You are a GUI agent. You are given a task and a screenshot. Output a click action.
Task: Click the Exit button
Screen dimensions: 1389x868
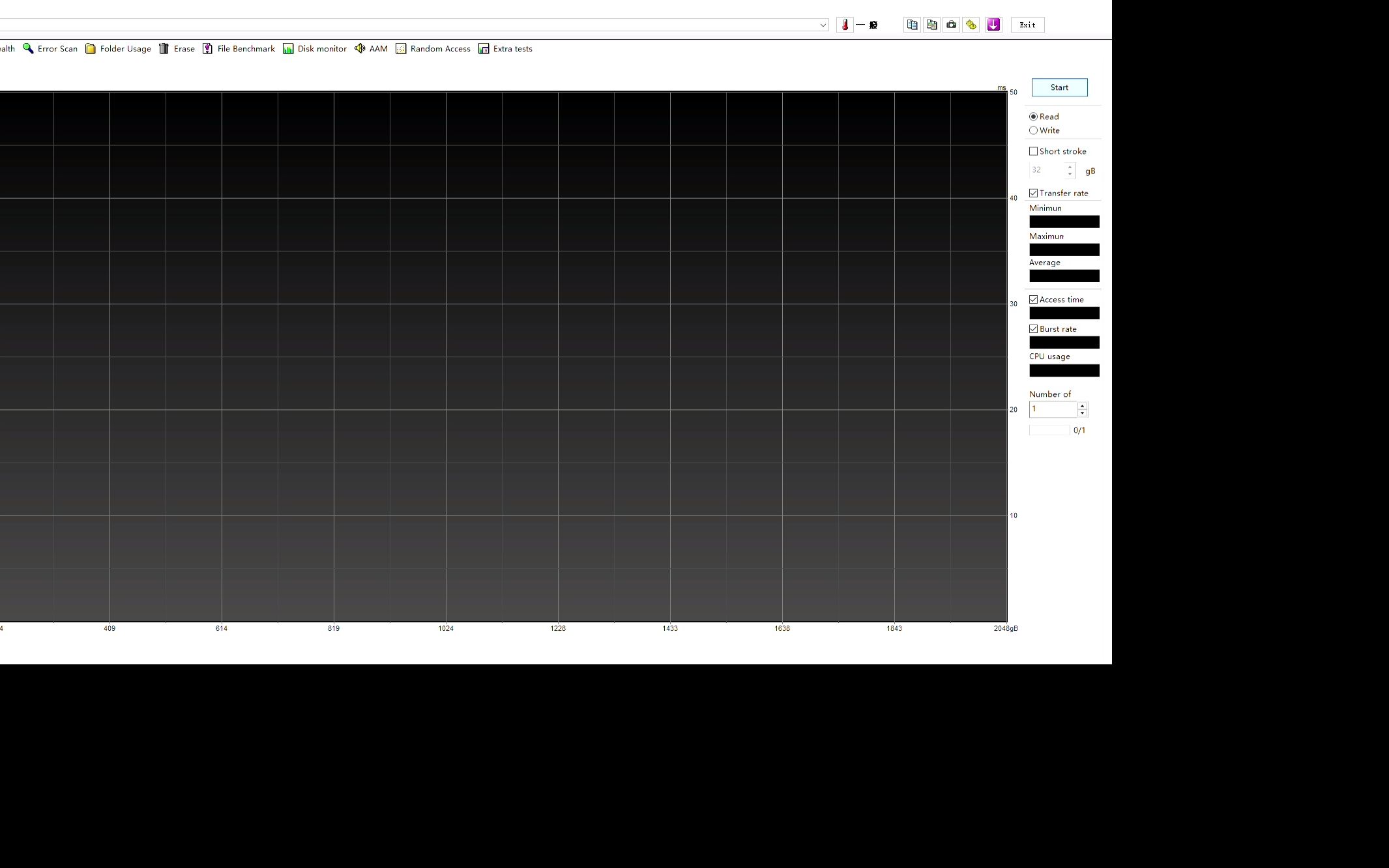pos(1027,25)
